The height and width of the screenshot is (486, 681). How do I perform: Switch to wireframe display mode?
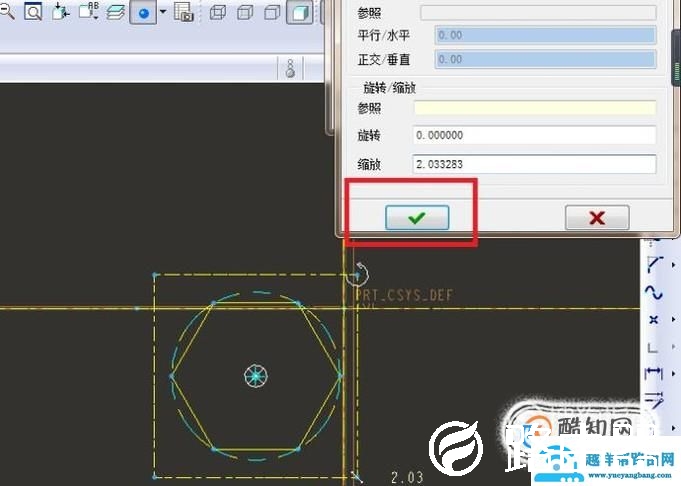pyautogui.click(x=218, y=13)
